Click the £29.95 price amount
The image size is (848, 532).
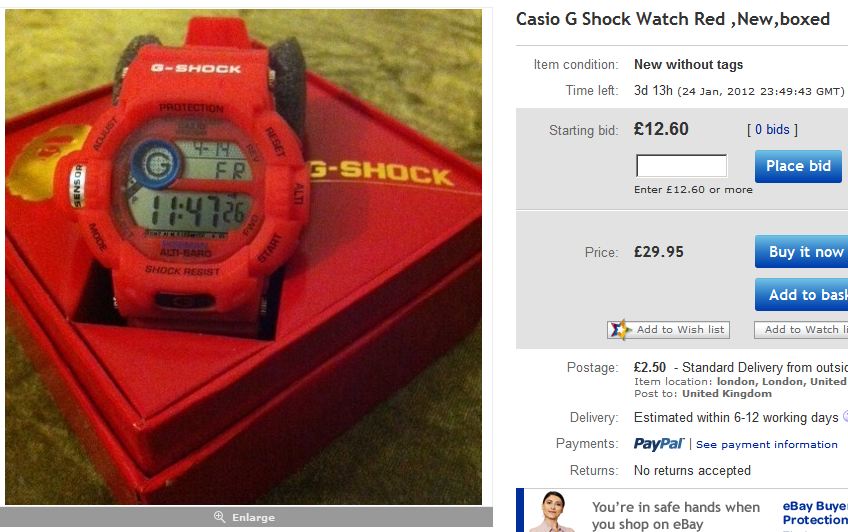pos(659,252)
